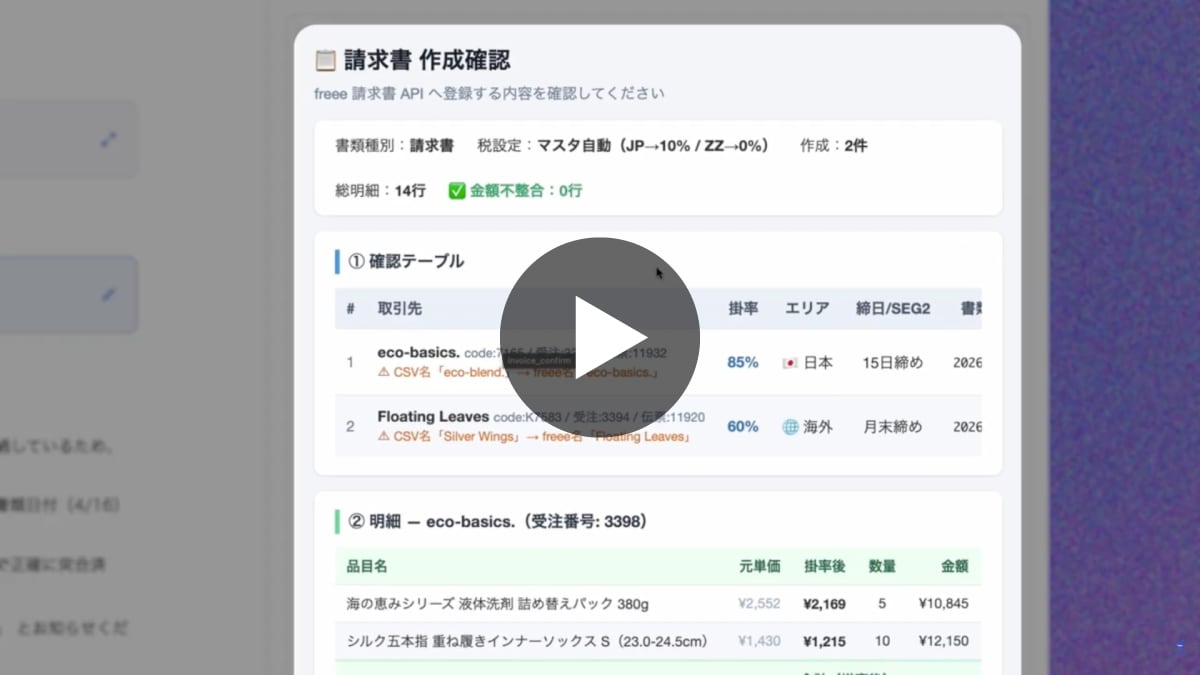Image resolution: width=1200 pixels, height=675 pixels.
Task: Click the 総明細：14行 summary text
Action: tap(381, 190)
